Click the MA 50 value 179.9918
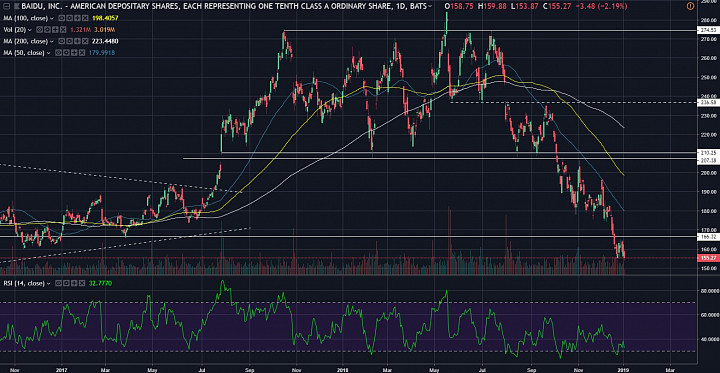The height and width of the screenshot is (373, 720). 102,53
